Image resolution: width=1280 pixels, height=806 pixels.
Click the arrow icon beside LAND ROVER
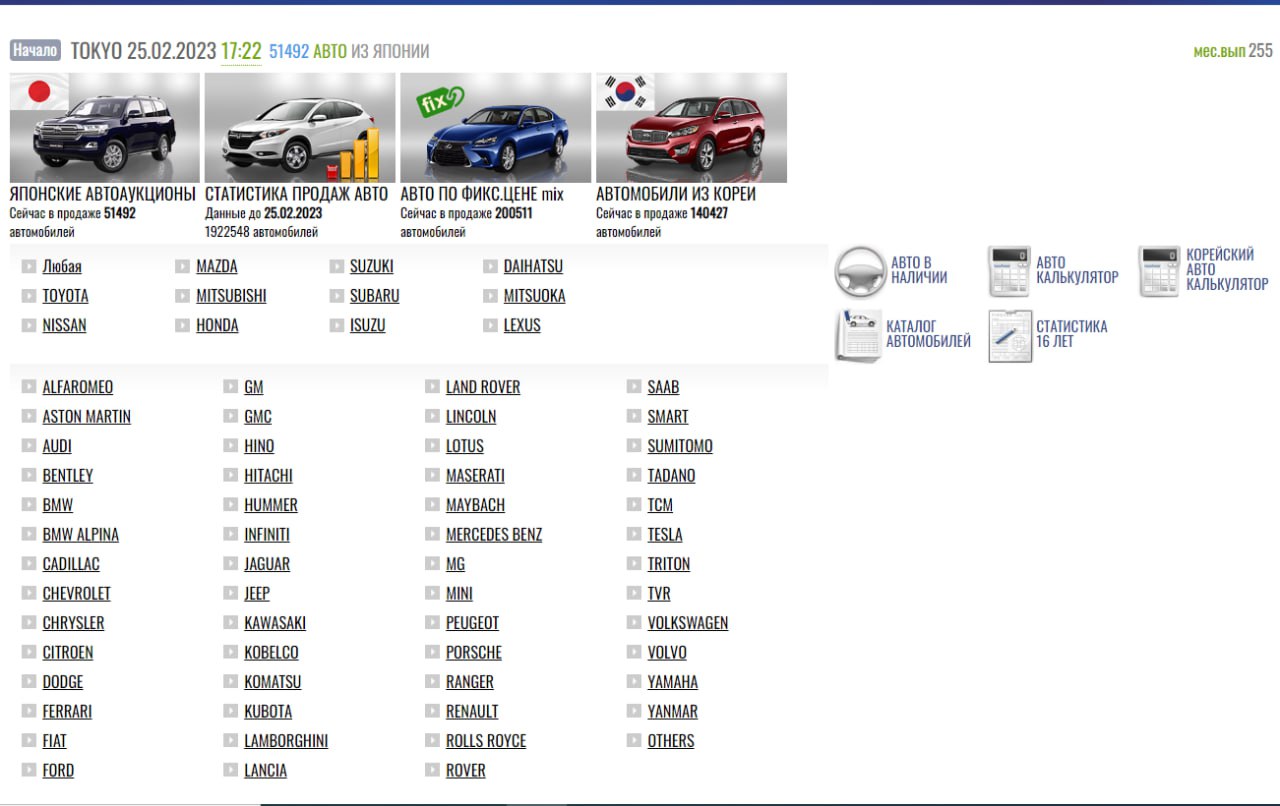[432, 387]
